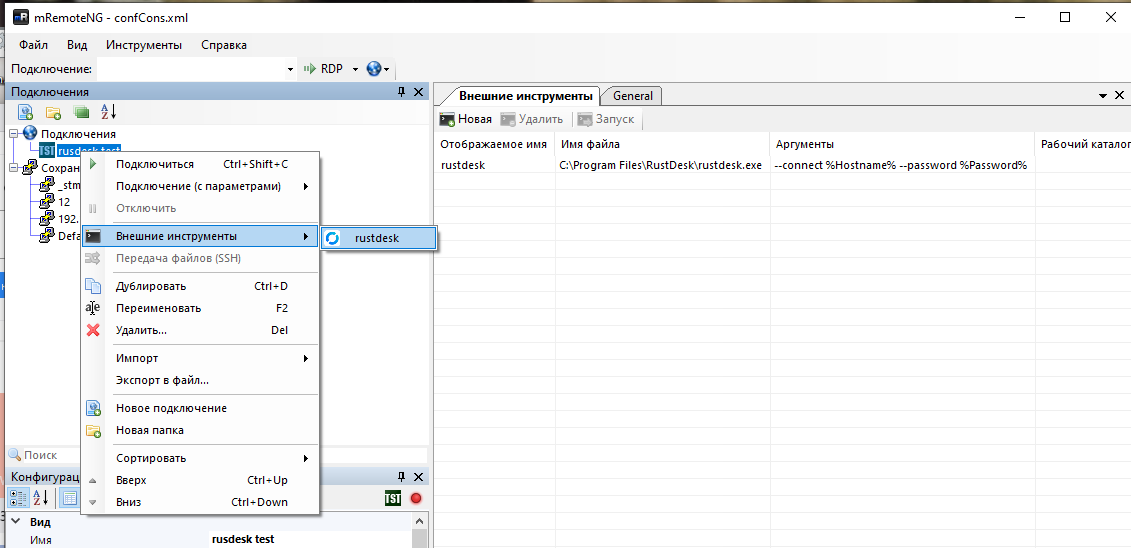Click the new folder icon in Подключения toolbar
The width and height of the screenshot is (1131, 548).
pyautogui.click(x=53, y=112)
